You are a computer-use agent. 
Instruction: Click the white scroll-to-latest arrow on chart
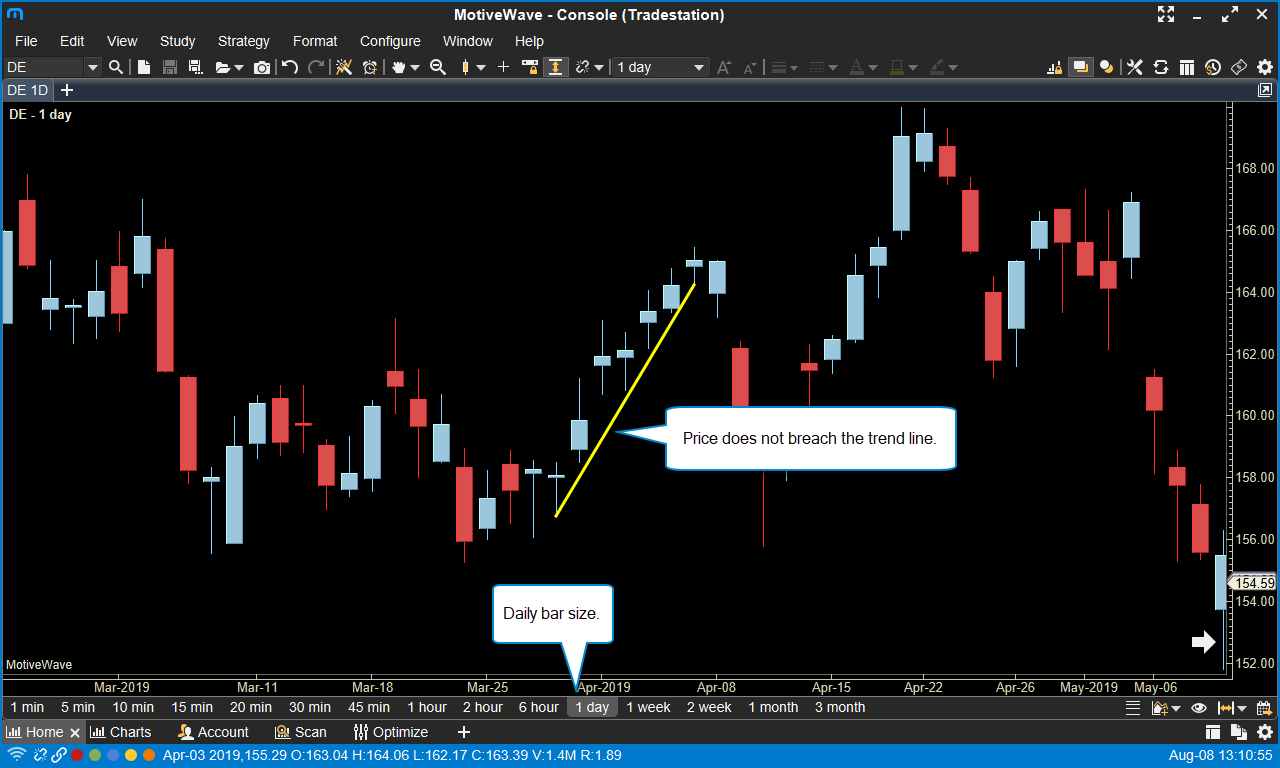(x=1203, y=642)
